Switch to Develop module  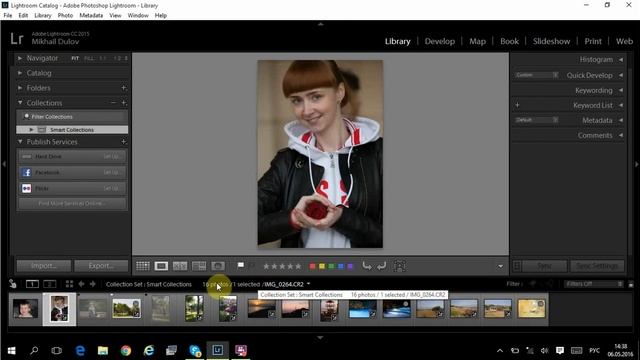pos(440,41)
